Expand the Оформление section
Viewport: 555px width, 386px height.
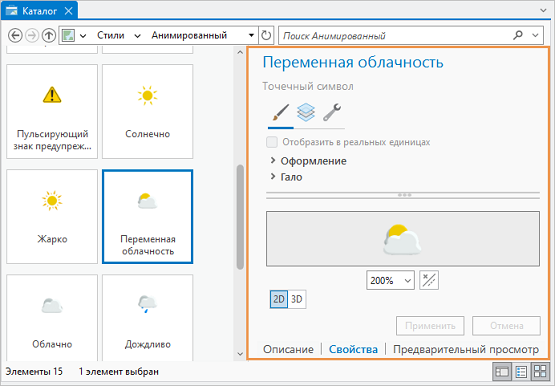point(273,161)
